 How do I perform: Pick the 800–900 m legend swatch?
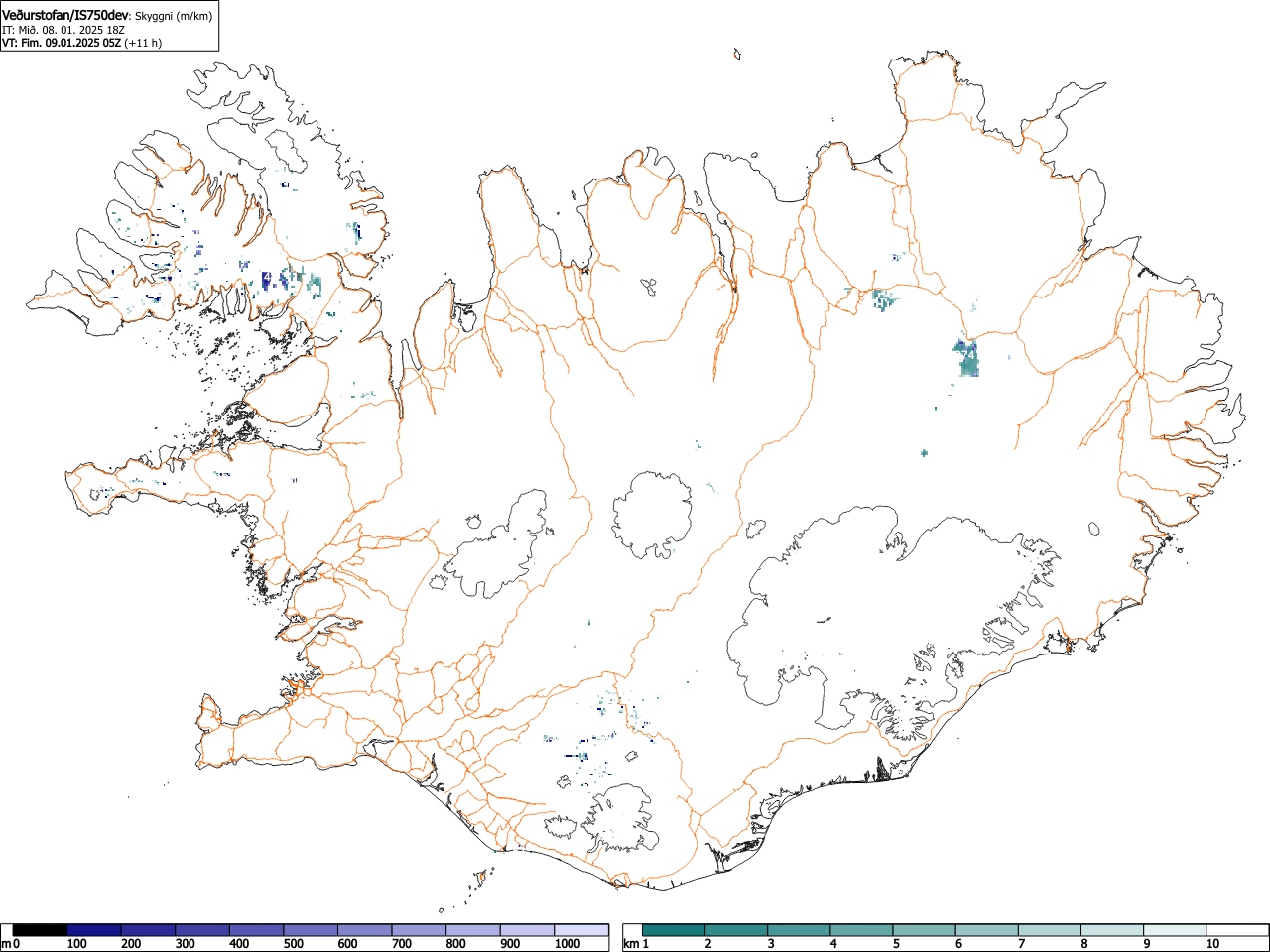[472, 930]
